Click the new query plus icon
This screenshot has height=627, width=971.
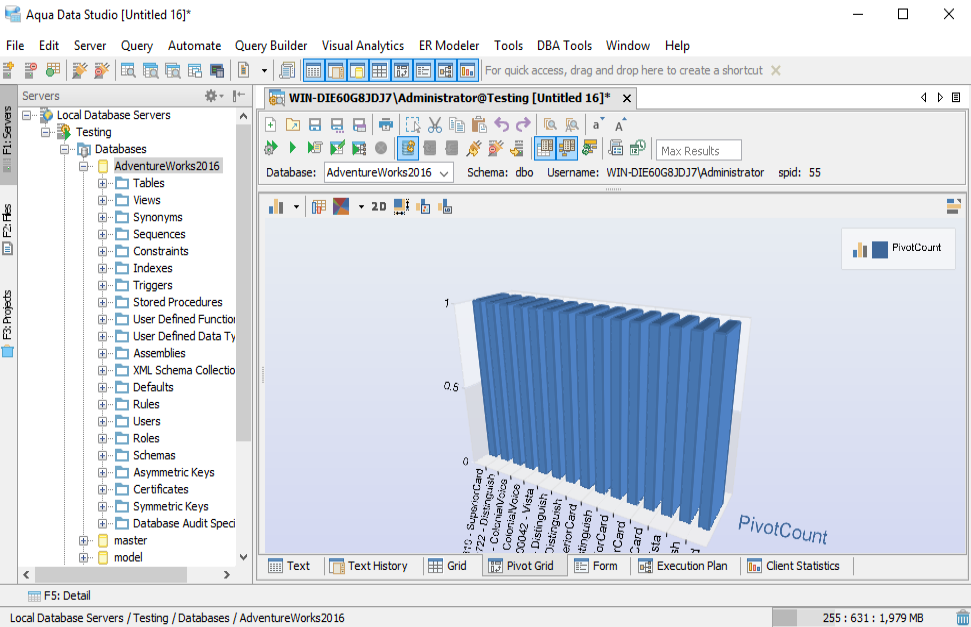coord(270,125)
